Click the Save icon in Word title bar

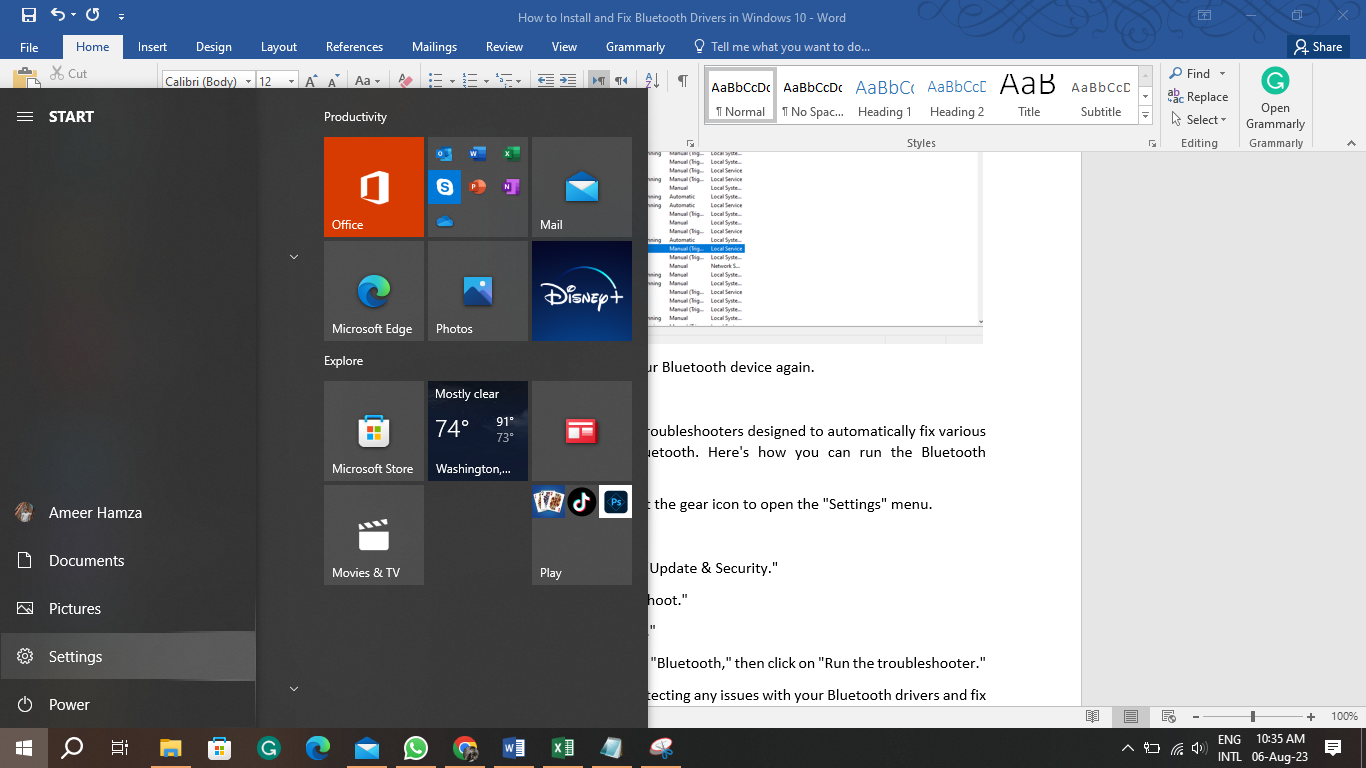pyautogui.click(x=28, y=15)
